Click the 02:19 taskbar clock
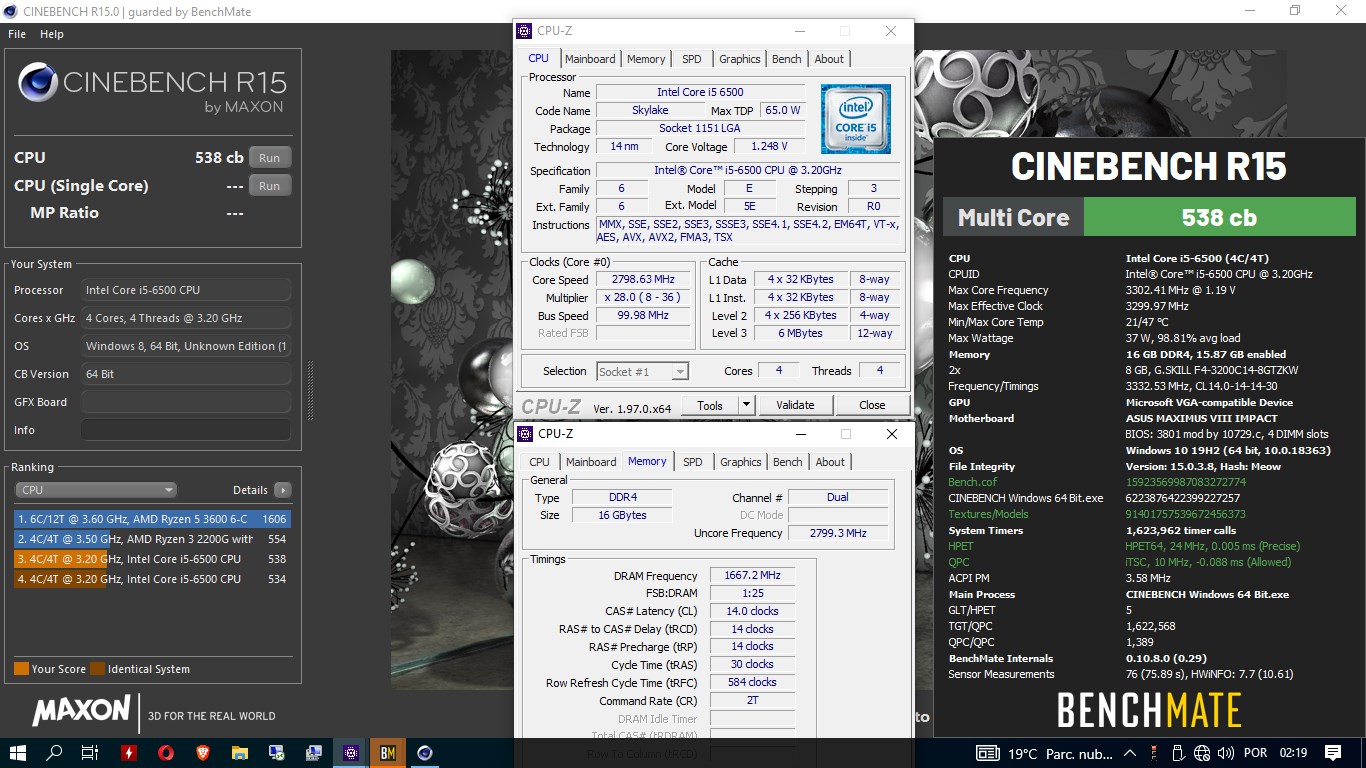Viewport: 1366px width, 768px height. click(1291, 753)
